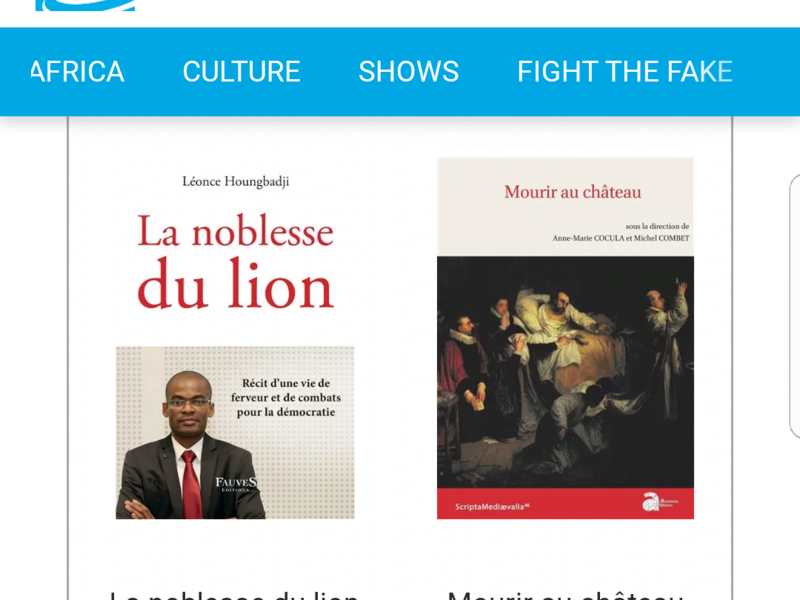Click the red La noblesse du lion heading
The width and height of the screenshot is (800, 600).
235,261
